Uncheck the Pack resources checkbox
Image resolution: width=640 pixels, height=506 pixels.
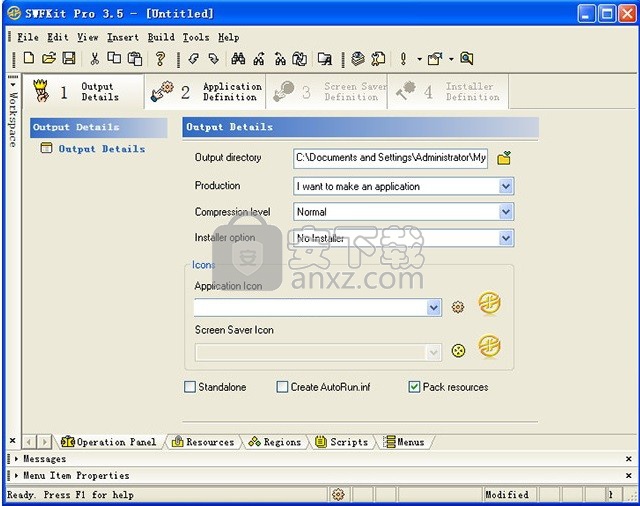pos(414,387)
